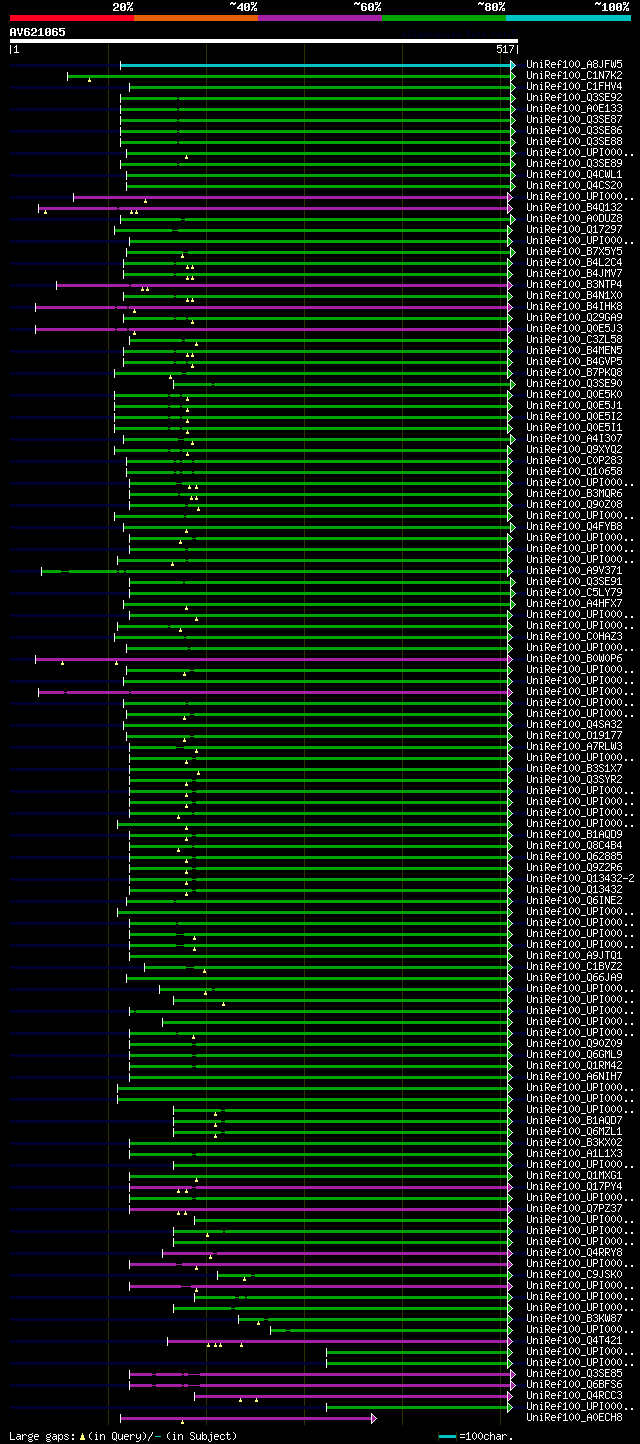Open UniRef100_Q4CWL1 entry
The image size is (640, 1444).
click(x=574, y=174)
